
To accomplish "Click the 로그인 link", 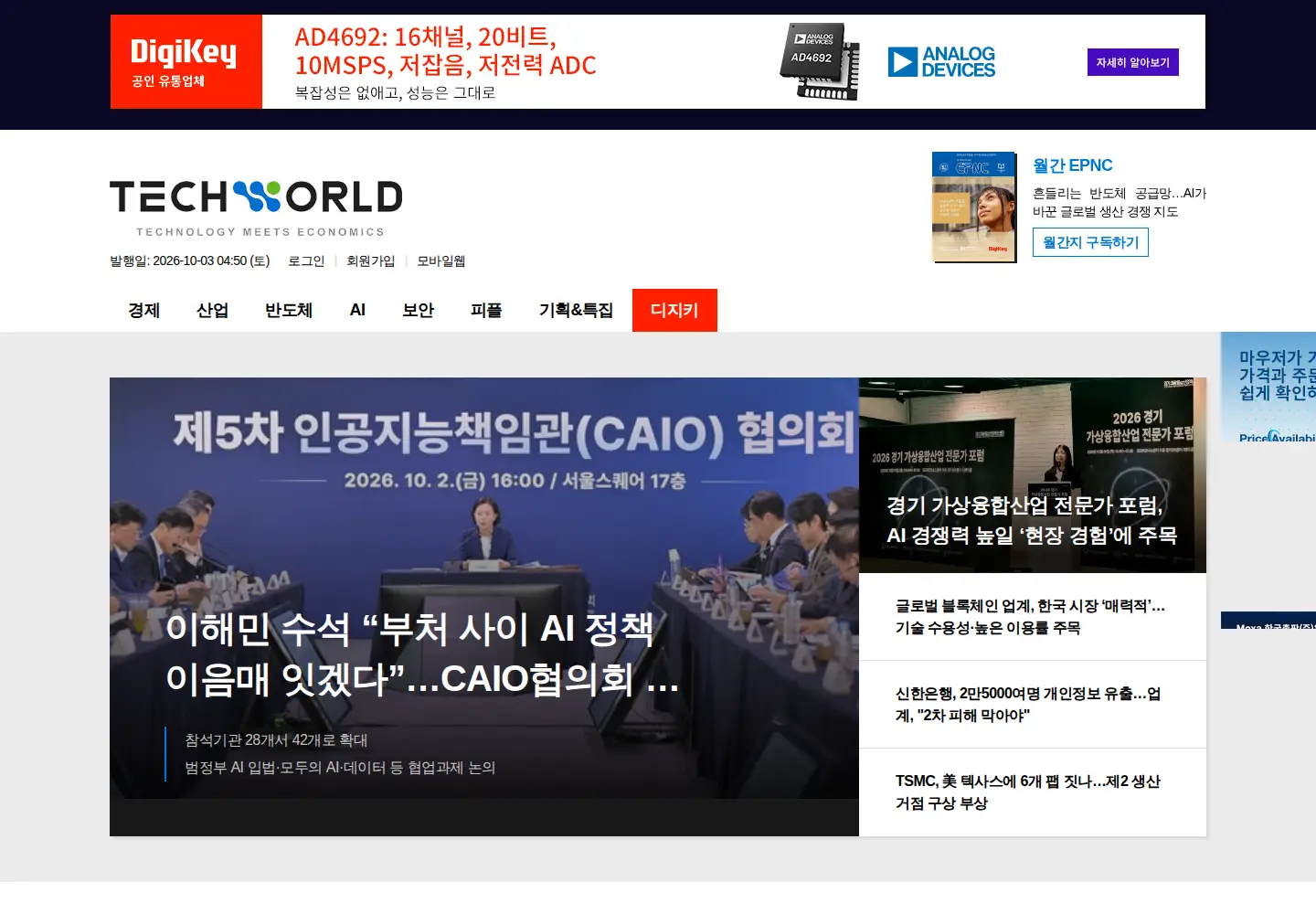I will (x=306, y=260).
